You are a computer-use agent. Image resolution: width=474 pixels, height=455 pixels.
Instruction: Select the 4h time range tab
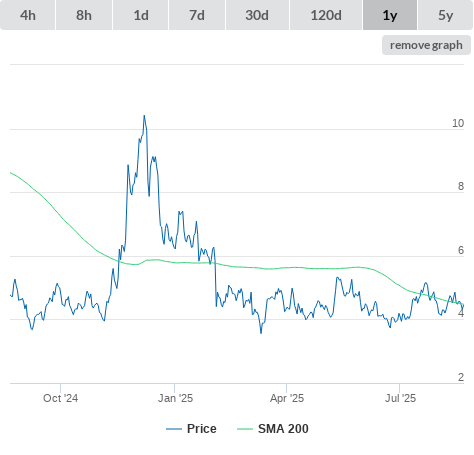[28, 15]
